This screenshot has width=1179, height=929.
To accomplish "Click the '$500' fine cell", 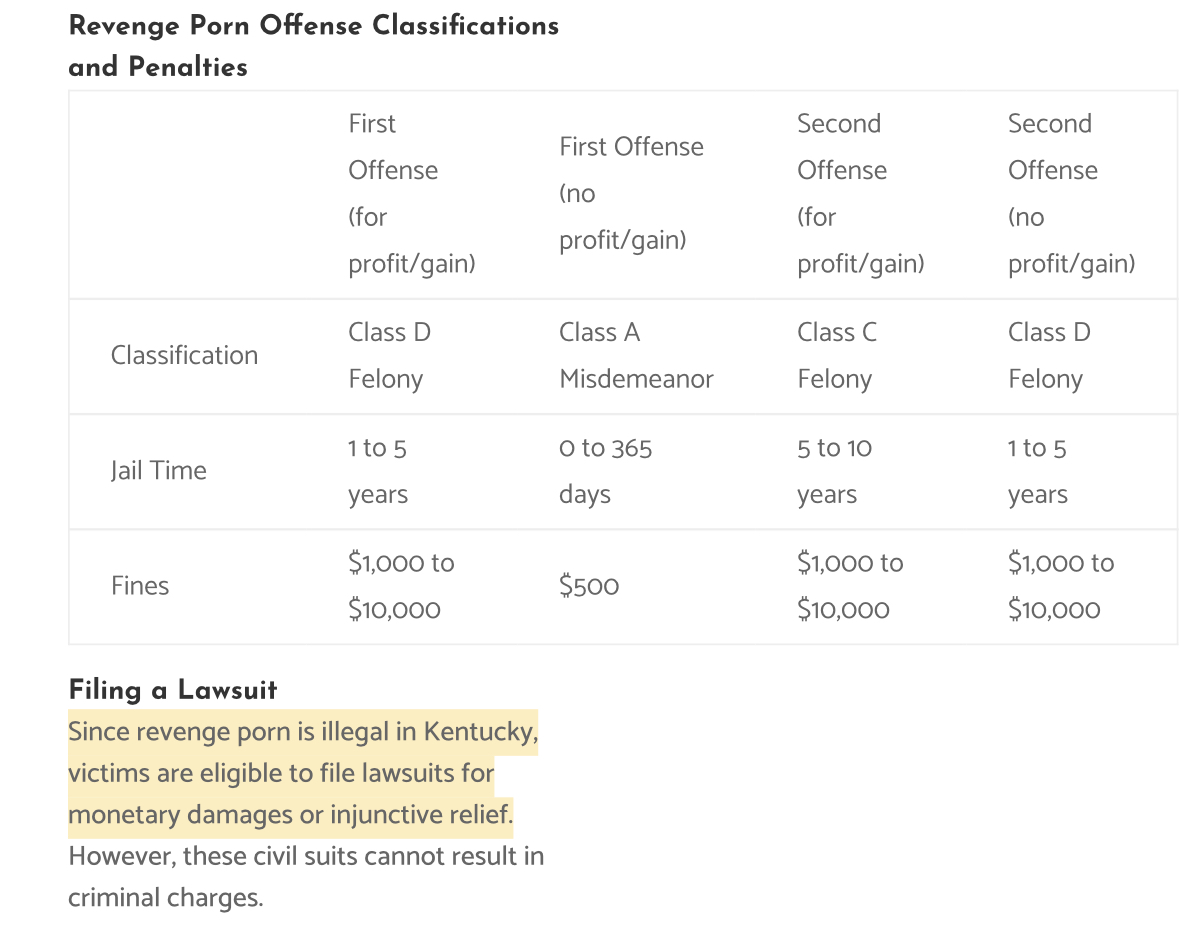I will pyautogui.click(x=589, y=587).
